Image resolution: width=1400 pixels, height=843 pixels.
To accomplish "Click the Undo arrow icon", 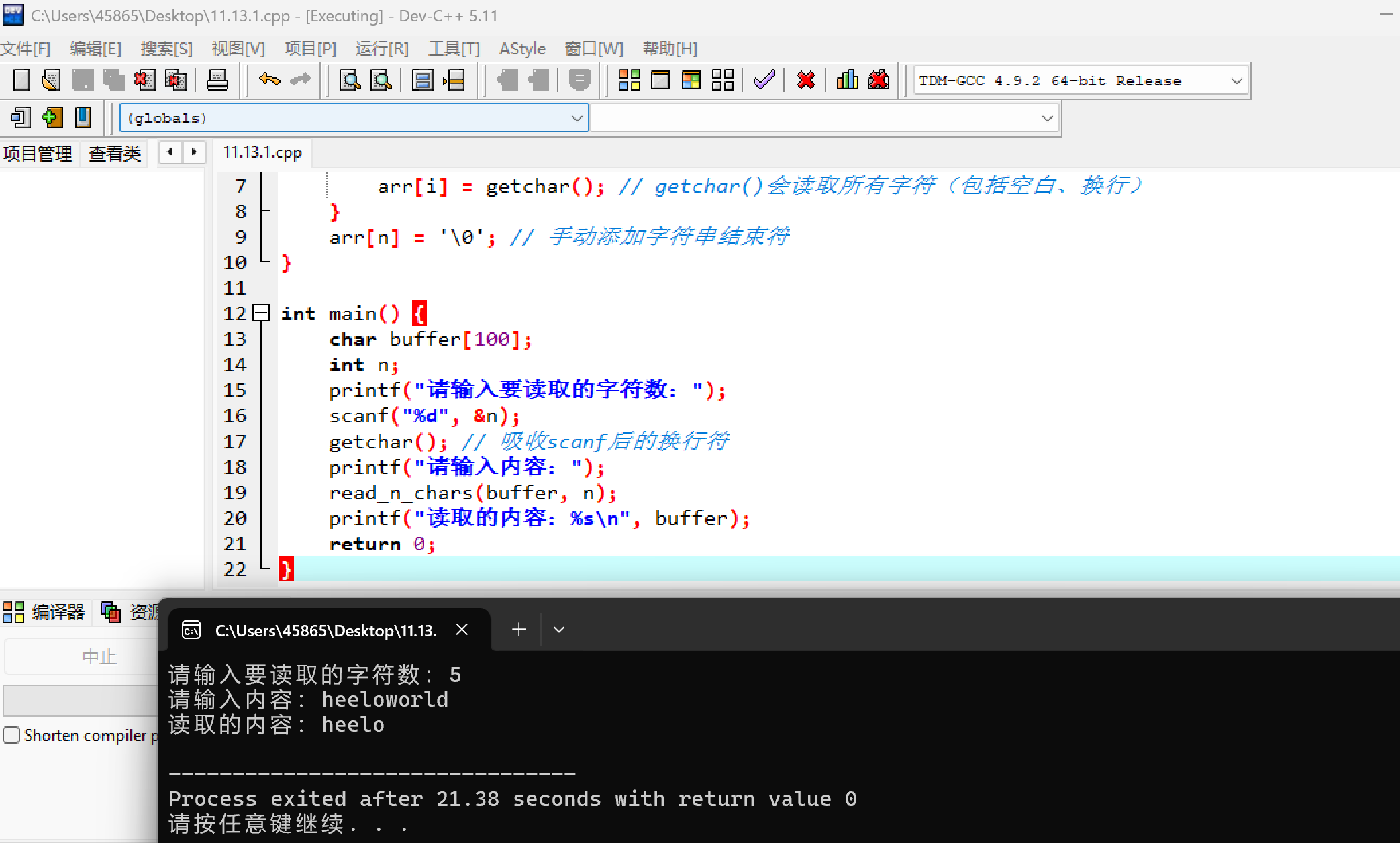I will [269, 81].
